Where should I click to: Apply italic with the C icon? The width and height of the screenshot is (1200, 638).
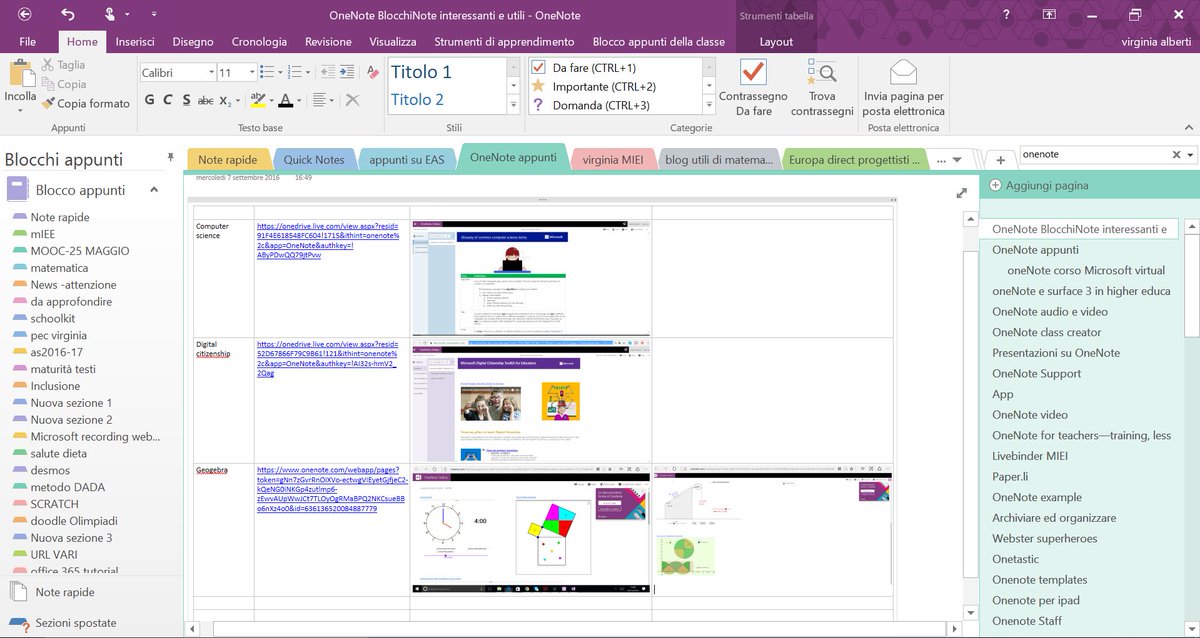[x=168, y=100]
